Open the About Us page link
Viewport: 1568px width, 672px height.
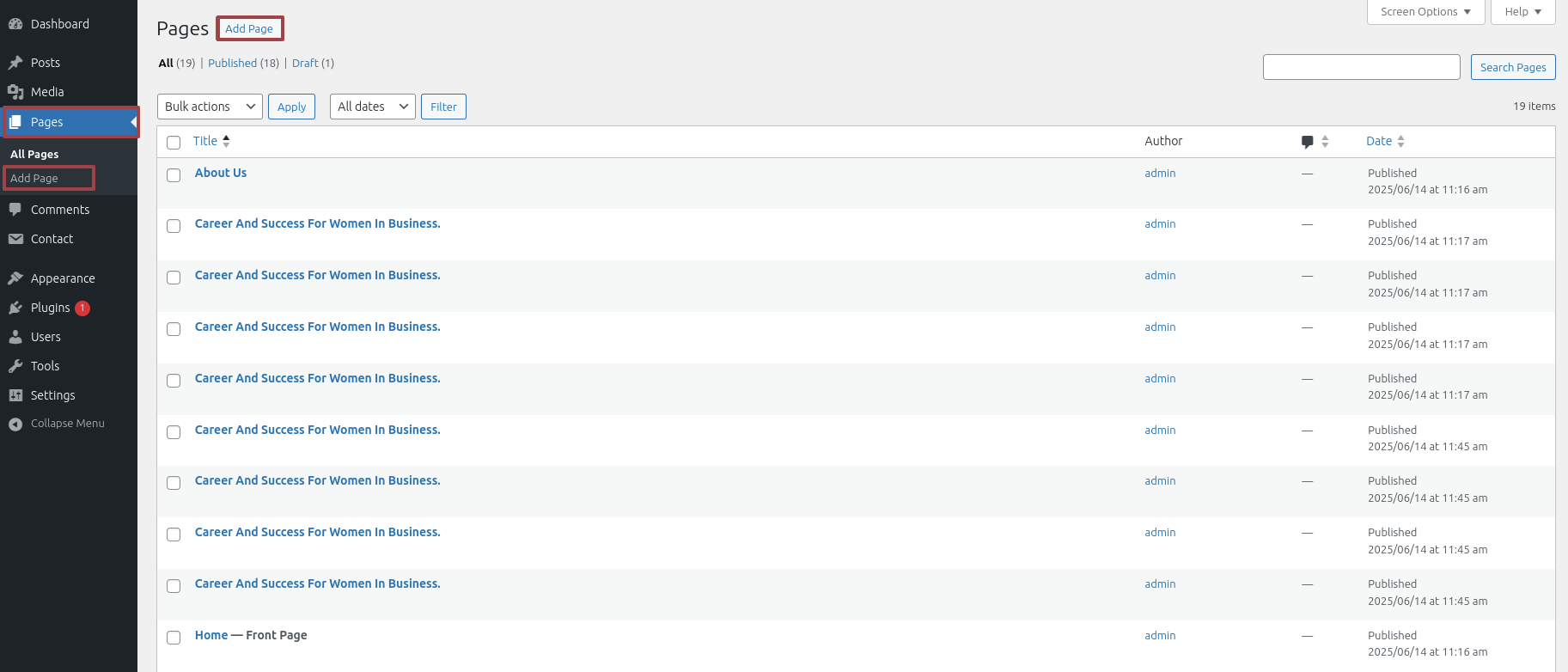(221, 173)
